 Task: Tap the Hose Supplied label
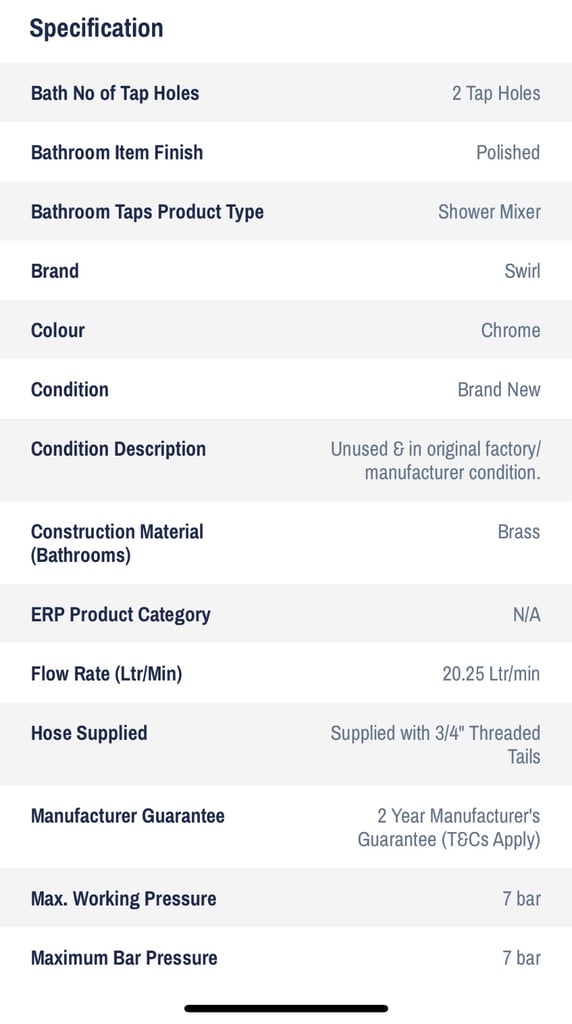[89, 733]
